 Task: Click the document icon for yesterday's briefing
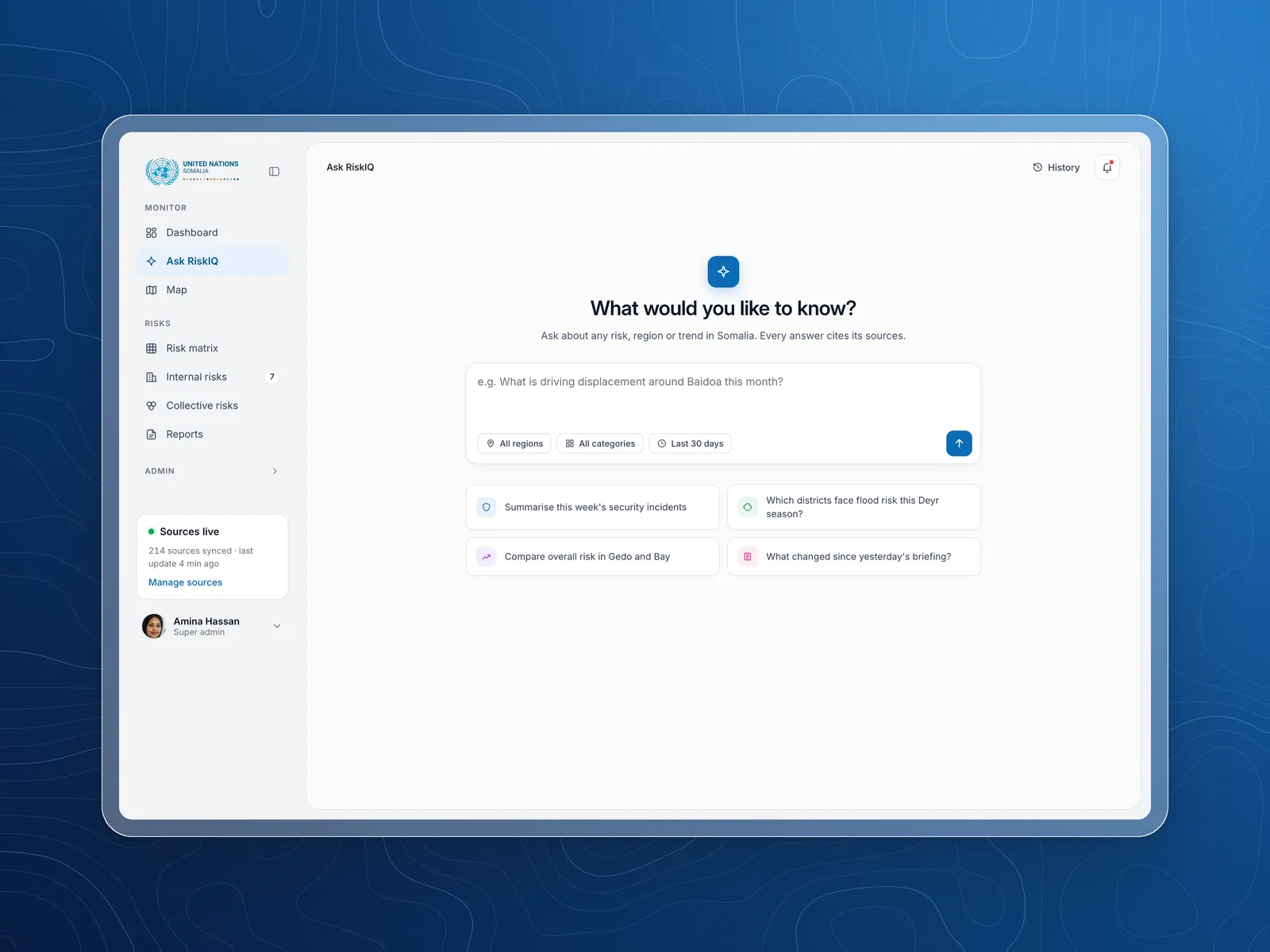[748, 557]
